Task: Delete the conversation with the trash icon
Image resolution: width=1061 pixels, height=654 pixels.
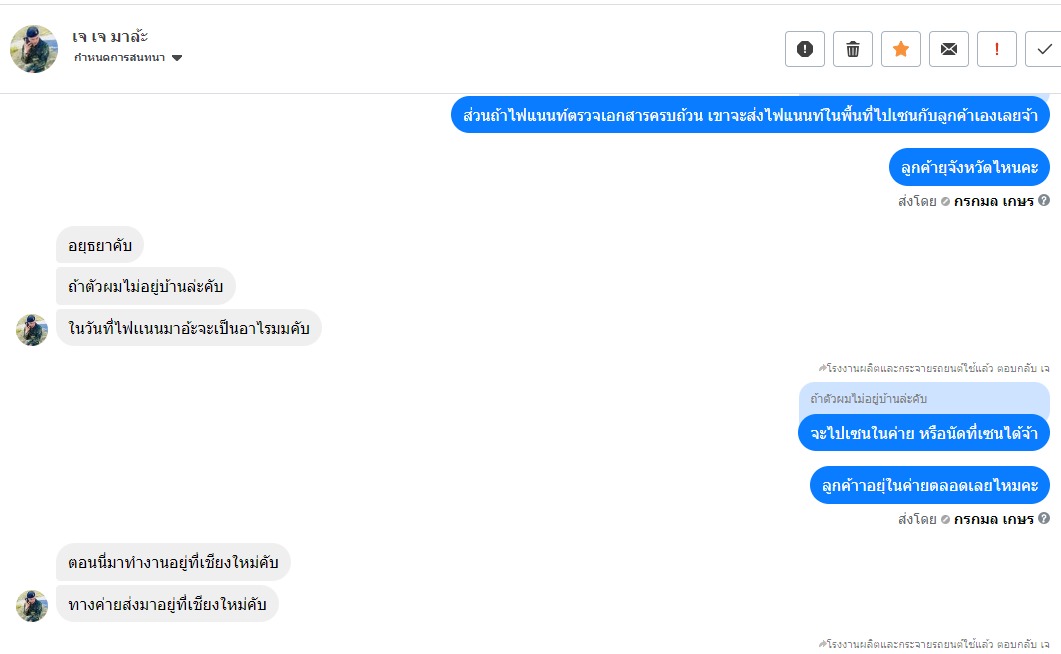Action: 853,49
